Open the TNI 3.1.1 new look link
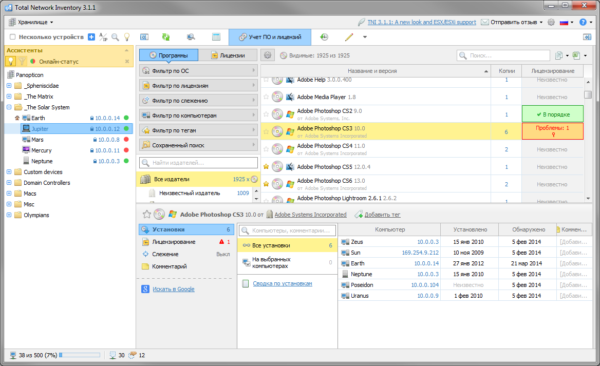The height and width of the screenshot is (366, 600). [422, 22]
